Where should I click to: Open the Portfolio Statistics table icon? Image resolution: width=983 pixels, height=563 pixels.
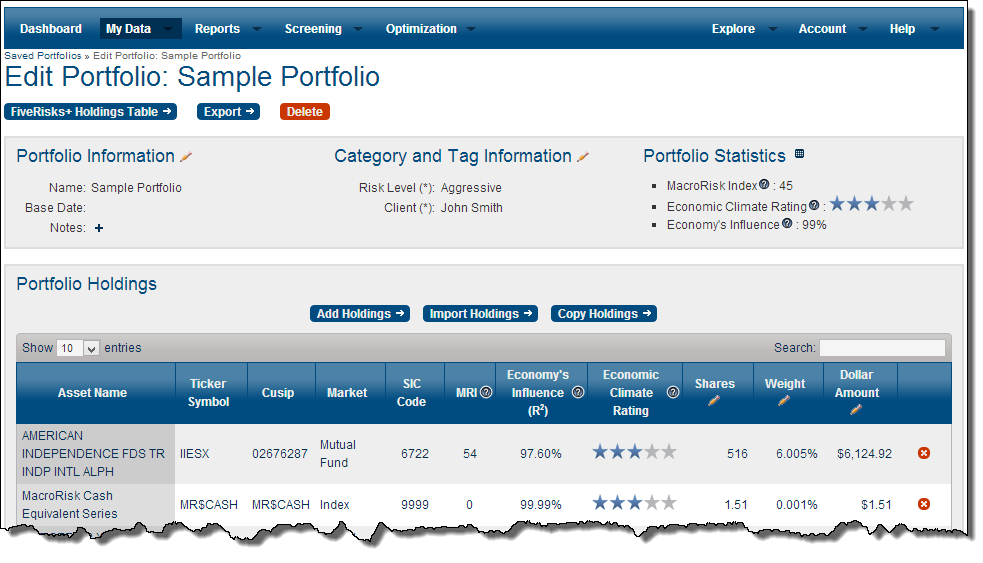tap(799, 154)
